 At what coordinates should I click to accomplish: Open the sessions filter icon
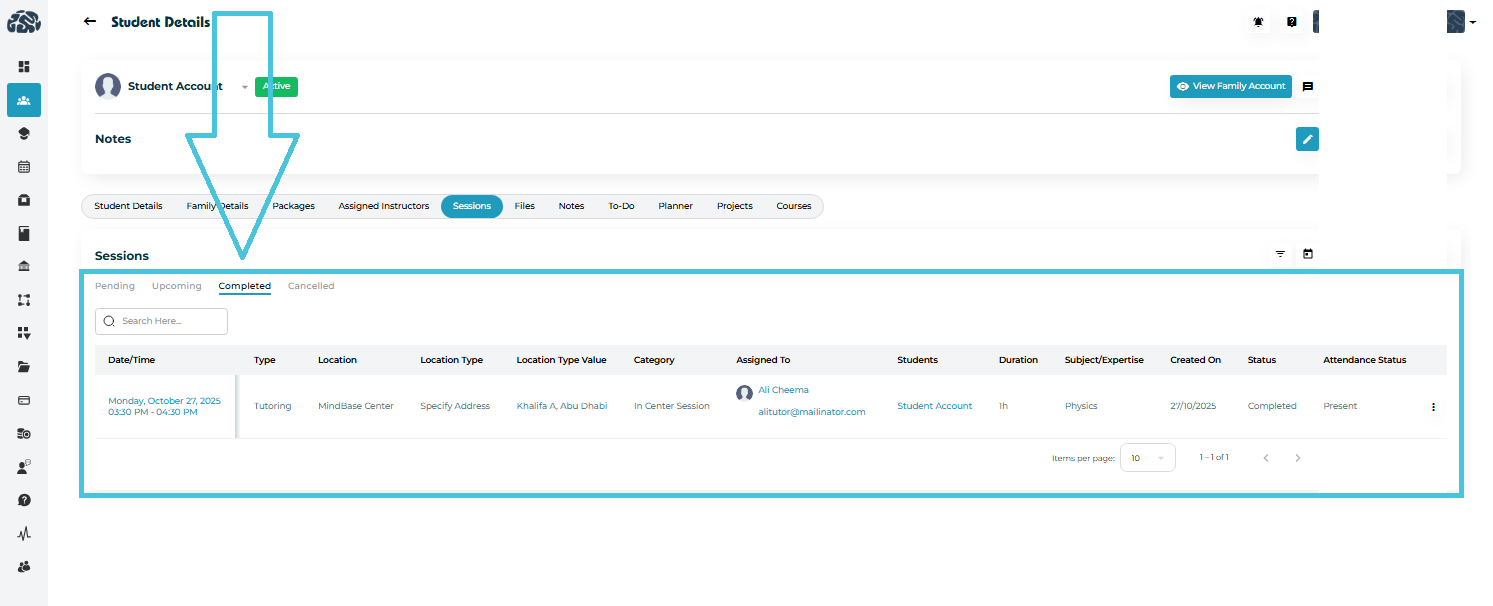tap(1280, 254)
